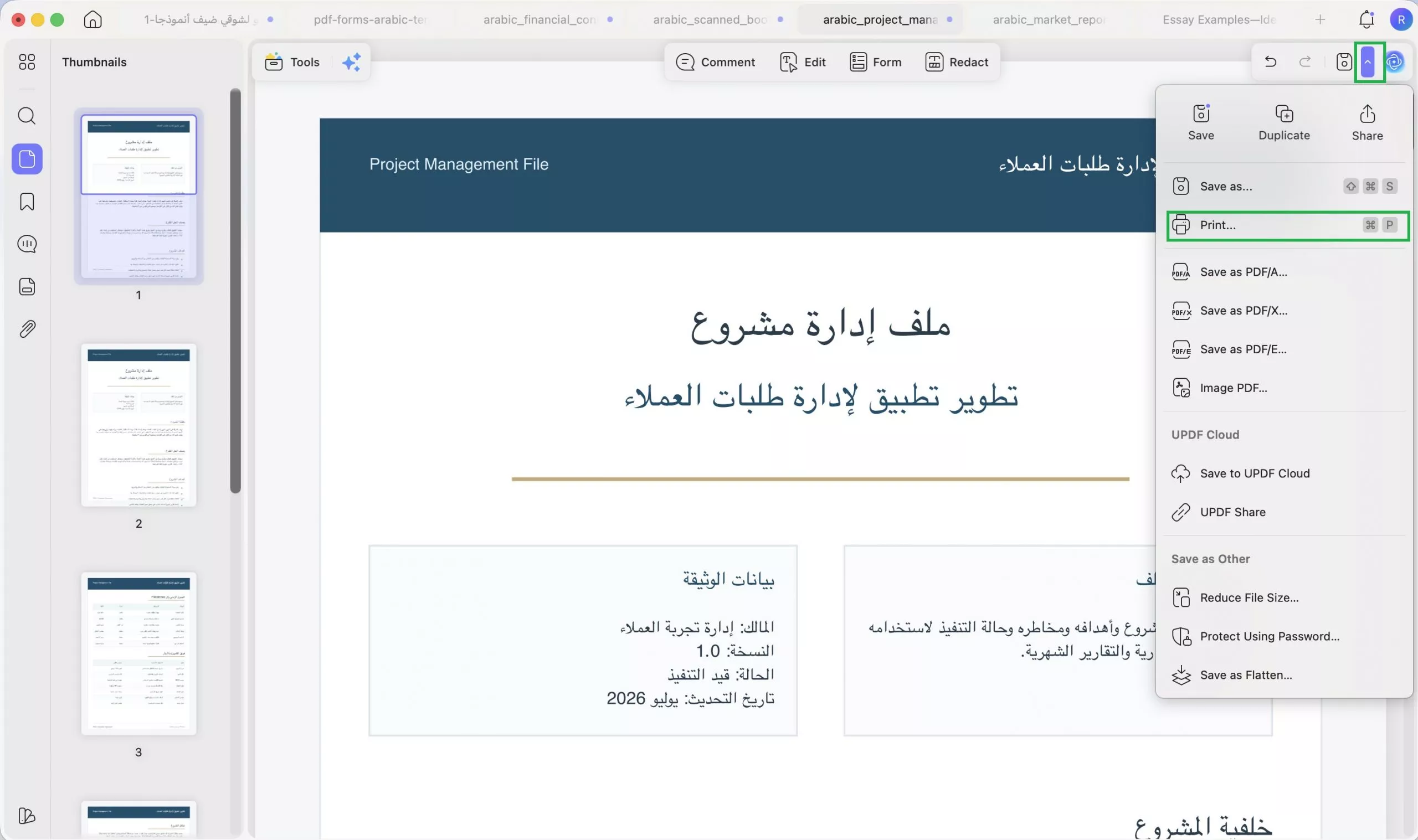Switch to arabic_financial_con tab
1418x840 pixels.
541,19
